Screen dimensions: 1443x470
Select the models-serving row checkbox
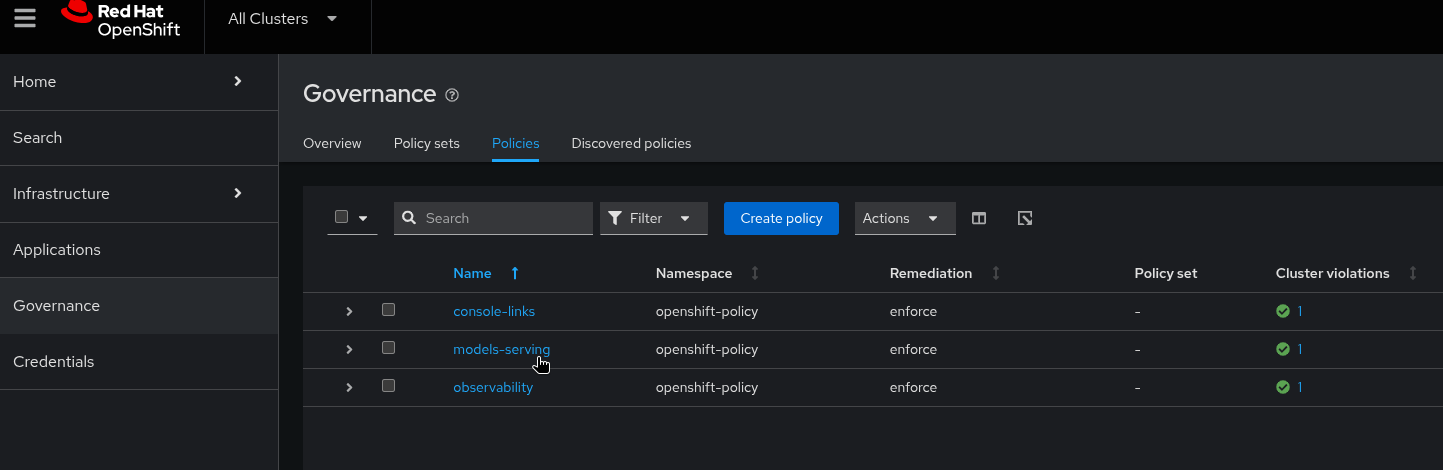tap(388, 348)
